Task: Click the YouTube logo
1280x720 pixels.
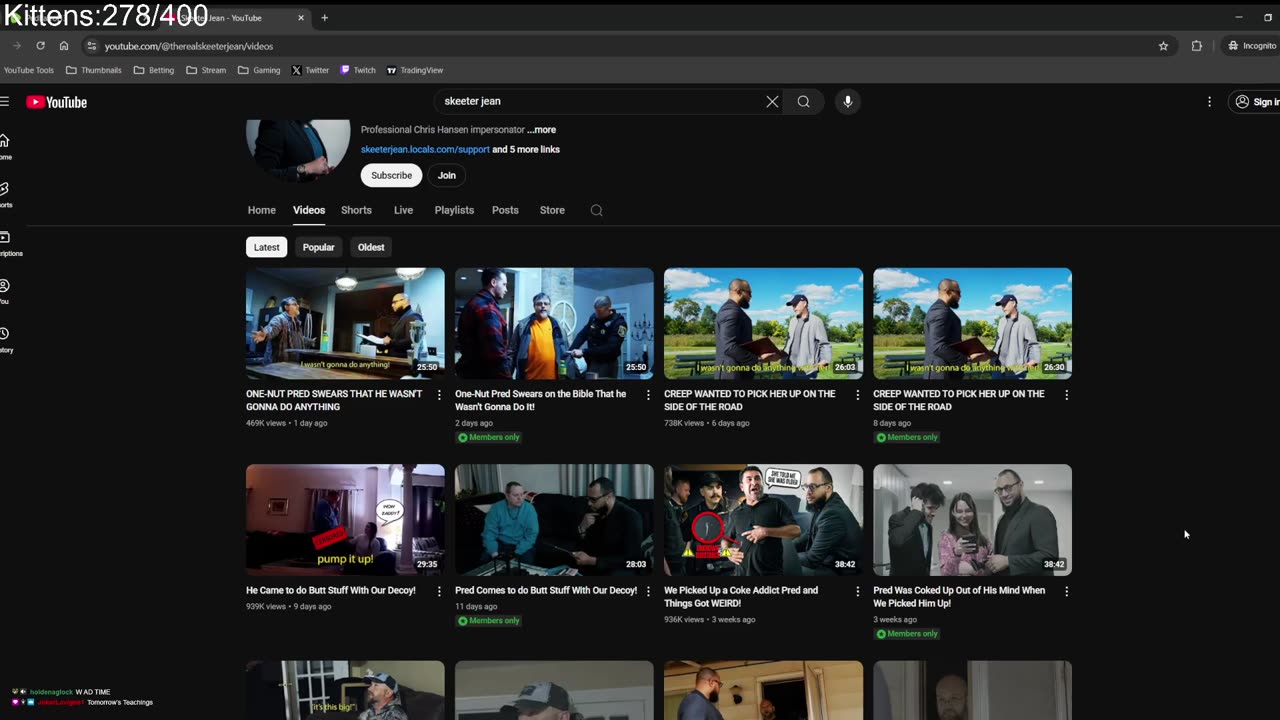Action: (57, 102)
